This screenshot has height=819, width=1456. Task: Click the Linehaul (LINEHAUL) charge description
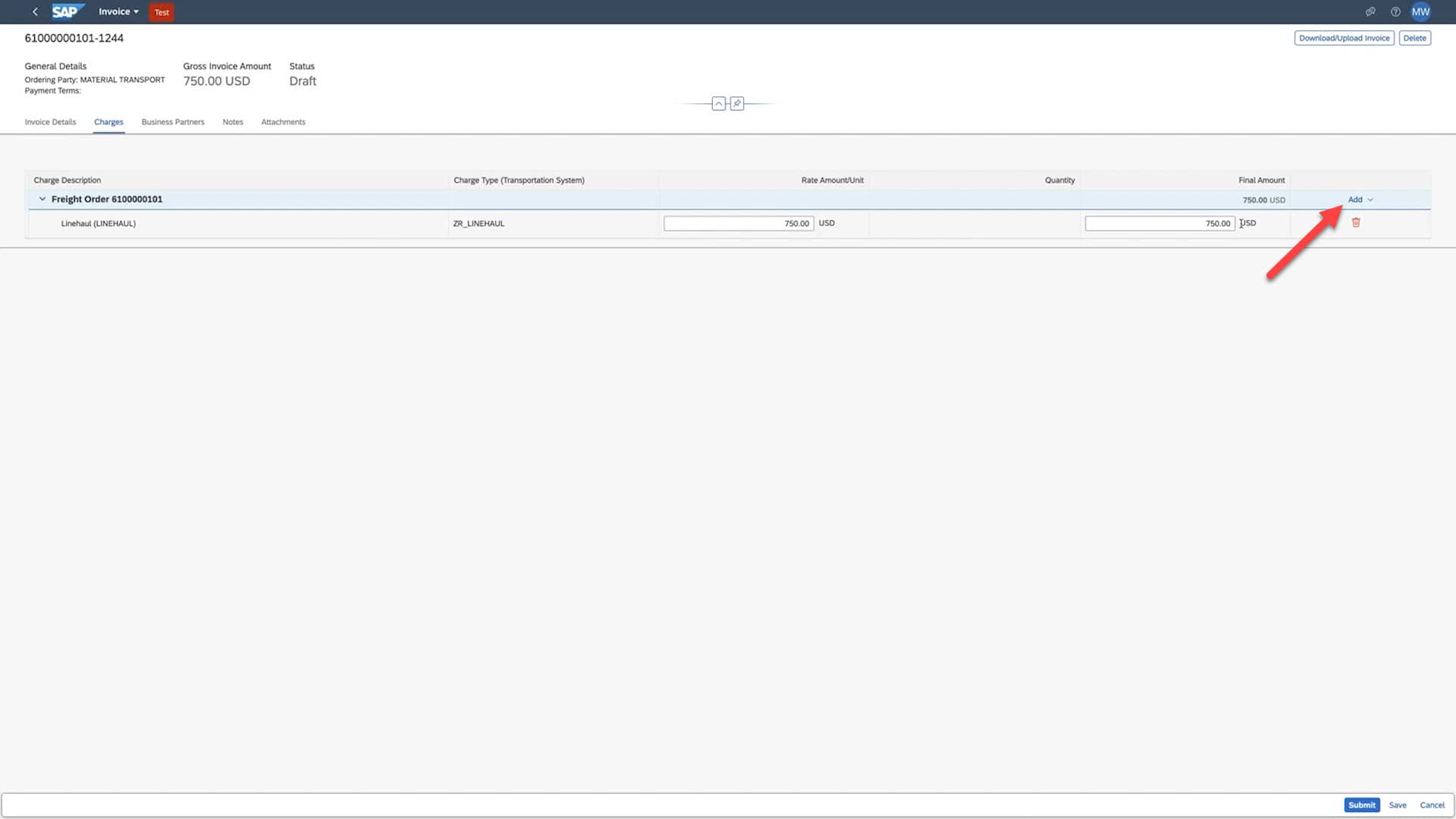tap(99, 224)
